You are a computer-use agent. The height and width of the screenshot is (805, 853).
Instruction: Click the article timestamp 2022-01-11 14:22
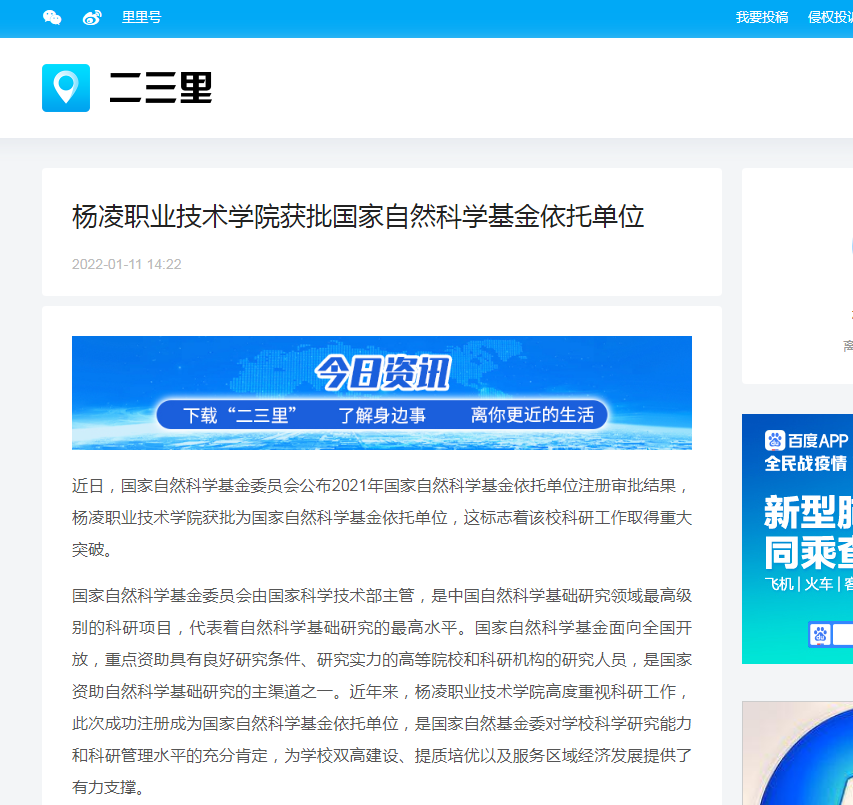point(126,264)
